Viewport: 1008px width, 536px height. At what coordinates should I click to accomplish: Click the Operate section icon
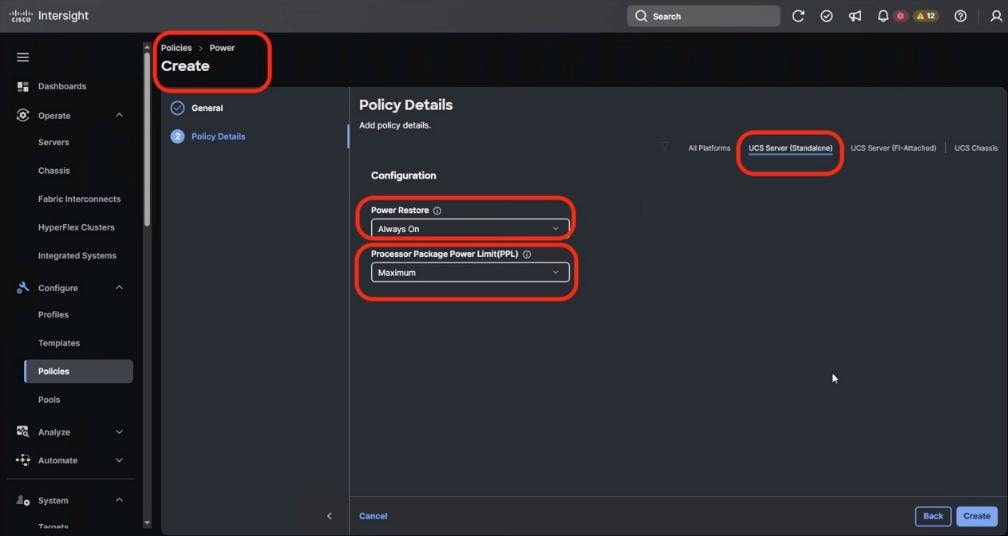(x=23, y=115)
